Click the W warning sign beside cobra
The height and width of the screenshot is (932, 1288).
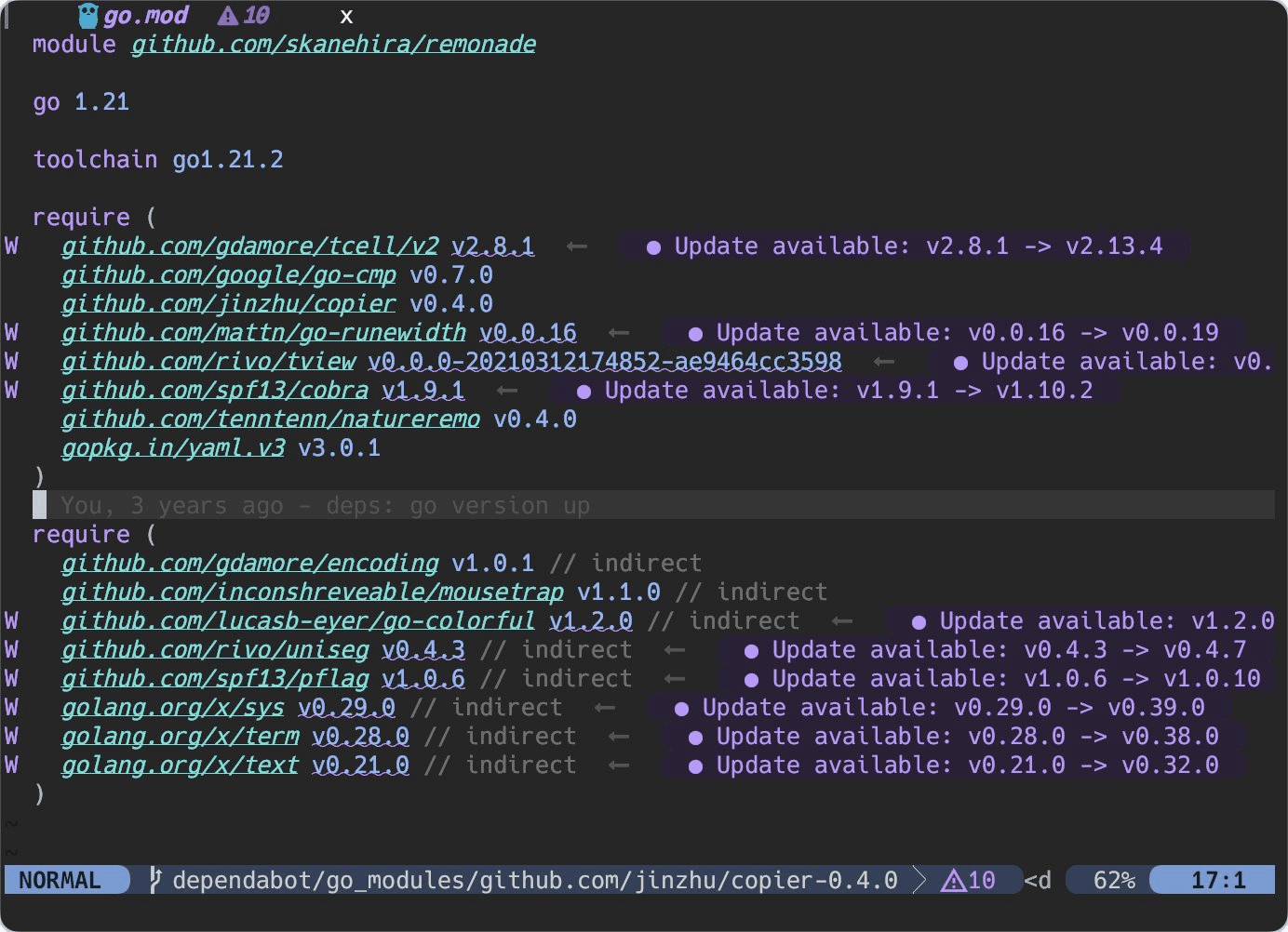11,390
